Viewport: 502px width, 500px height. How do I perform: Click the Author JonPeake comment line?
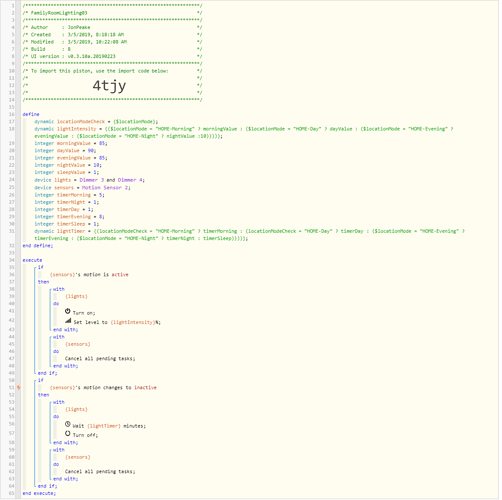[112, 28]
